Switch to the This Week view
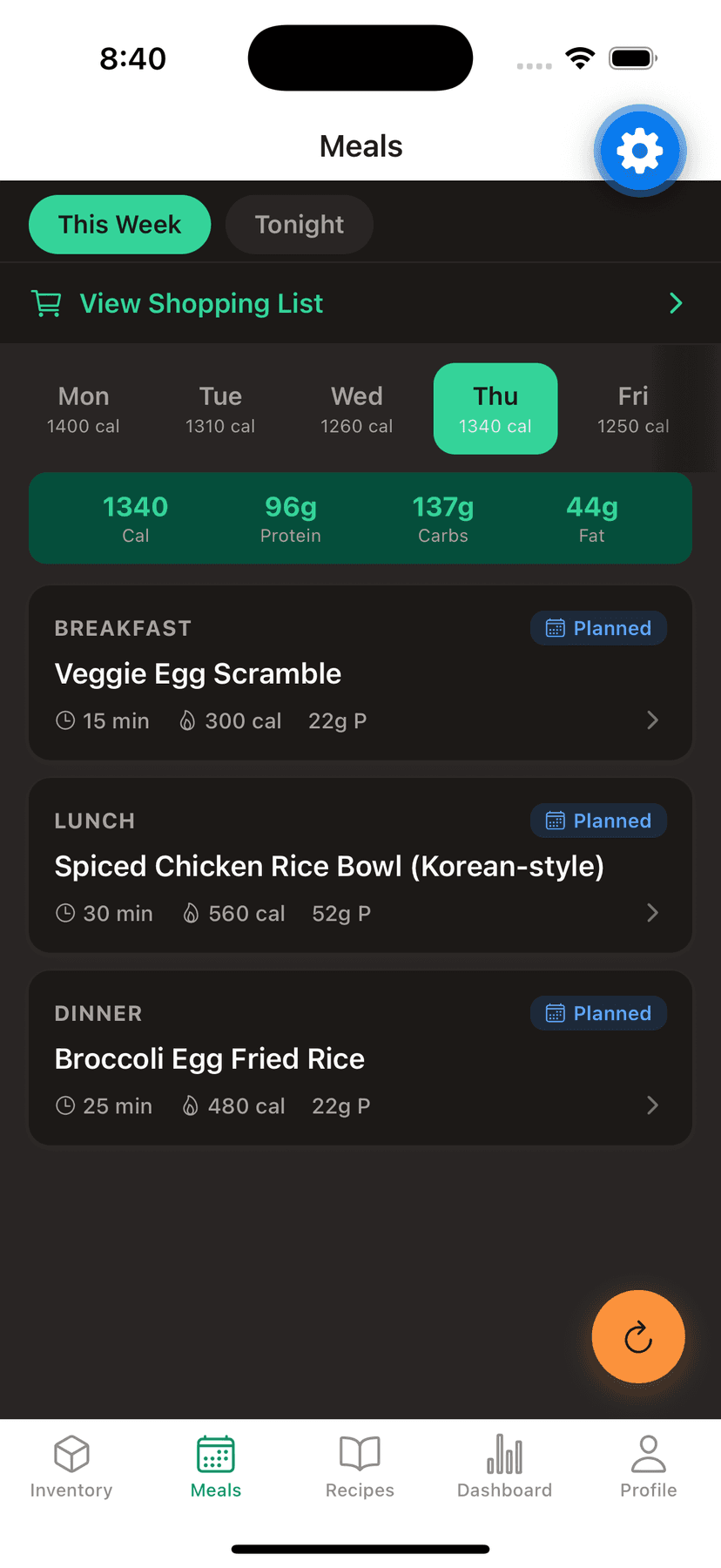The width and height of the screenshot is (721, 1568). pos(120,225)
